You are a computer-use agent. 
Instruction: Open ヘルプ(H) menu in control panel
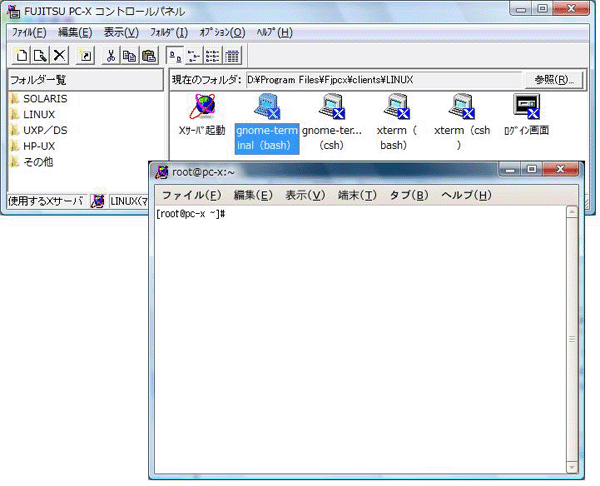pos(274,33)
